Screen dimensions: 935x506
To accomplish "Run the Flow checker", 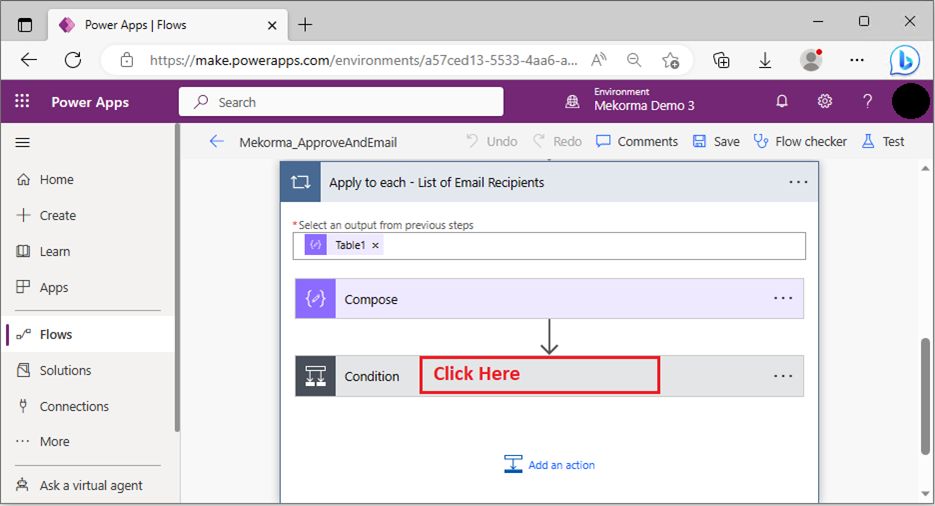I will 800,141.
